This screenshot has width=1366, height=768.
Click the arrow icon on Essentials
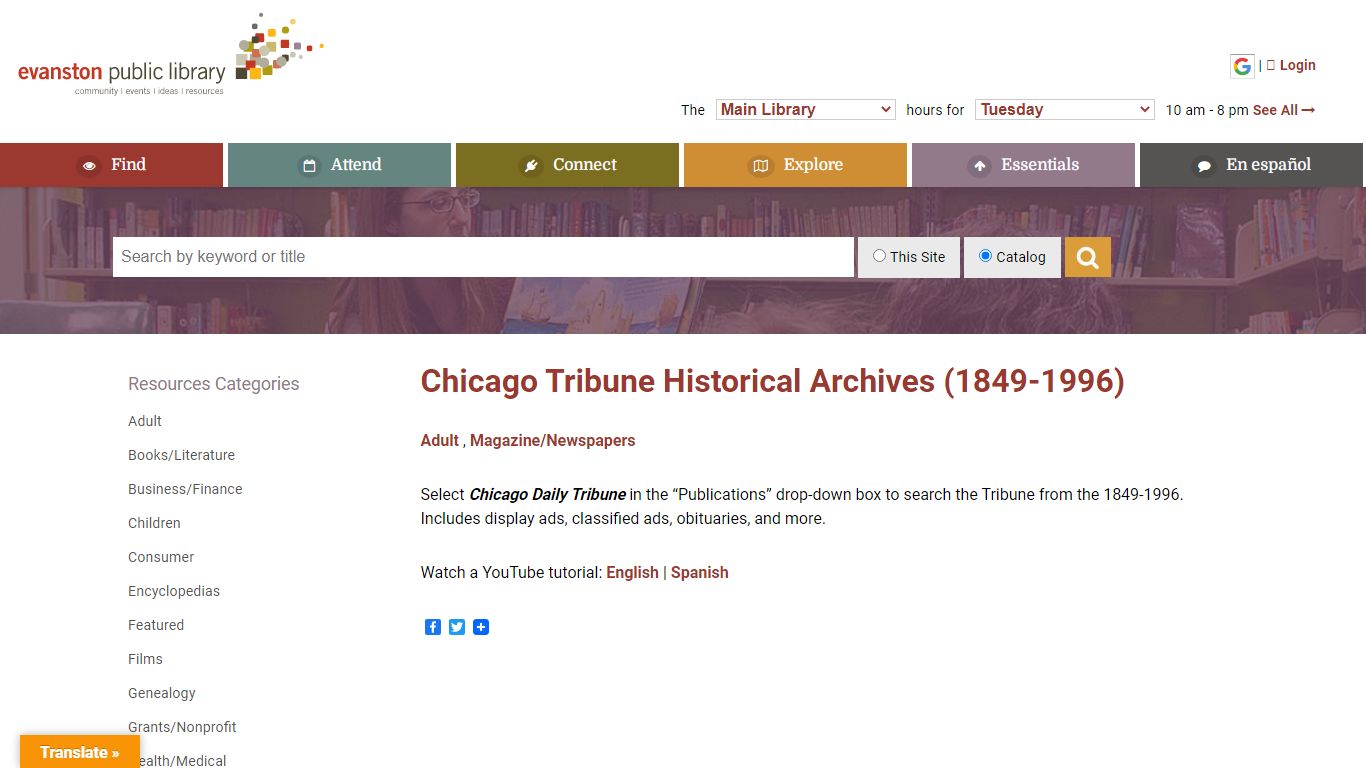(x=980, y=166)
